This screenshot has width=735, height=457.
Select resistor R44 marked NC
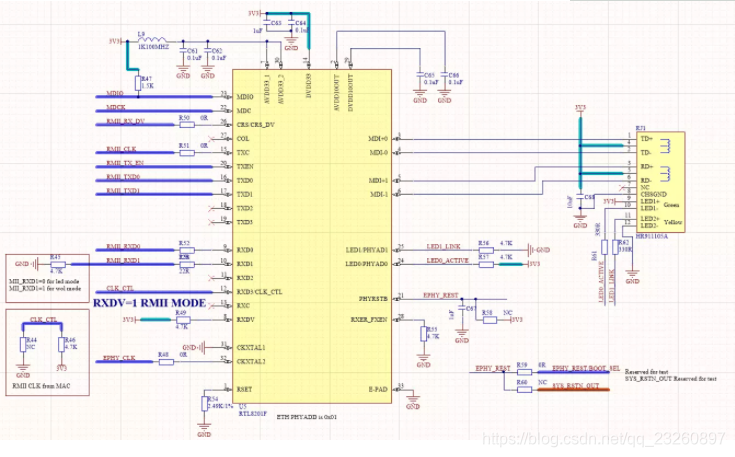tap(22, 345)
